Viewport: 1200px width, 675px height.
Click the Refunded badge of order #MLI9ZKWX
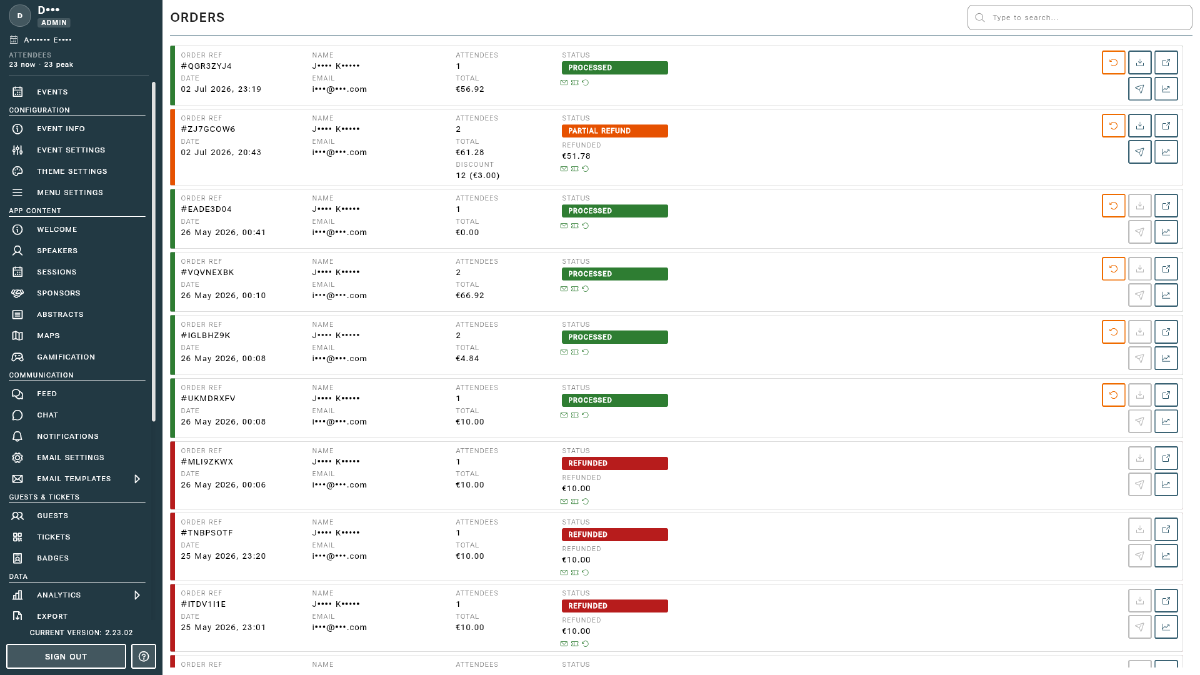pos(615,463)
